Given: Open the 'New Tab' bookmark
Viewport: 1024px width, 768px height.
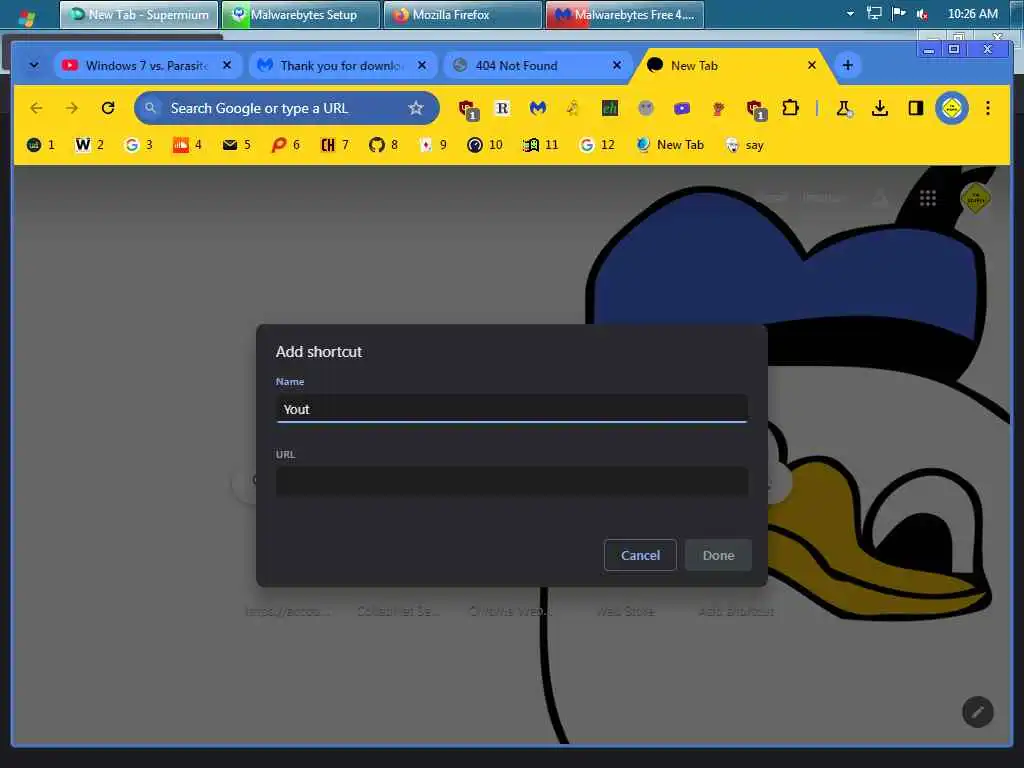Looking at the screenshot, I should click(670, 145).
